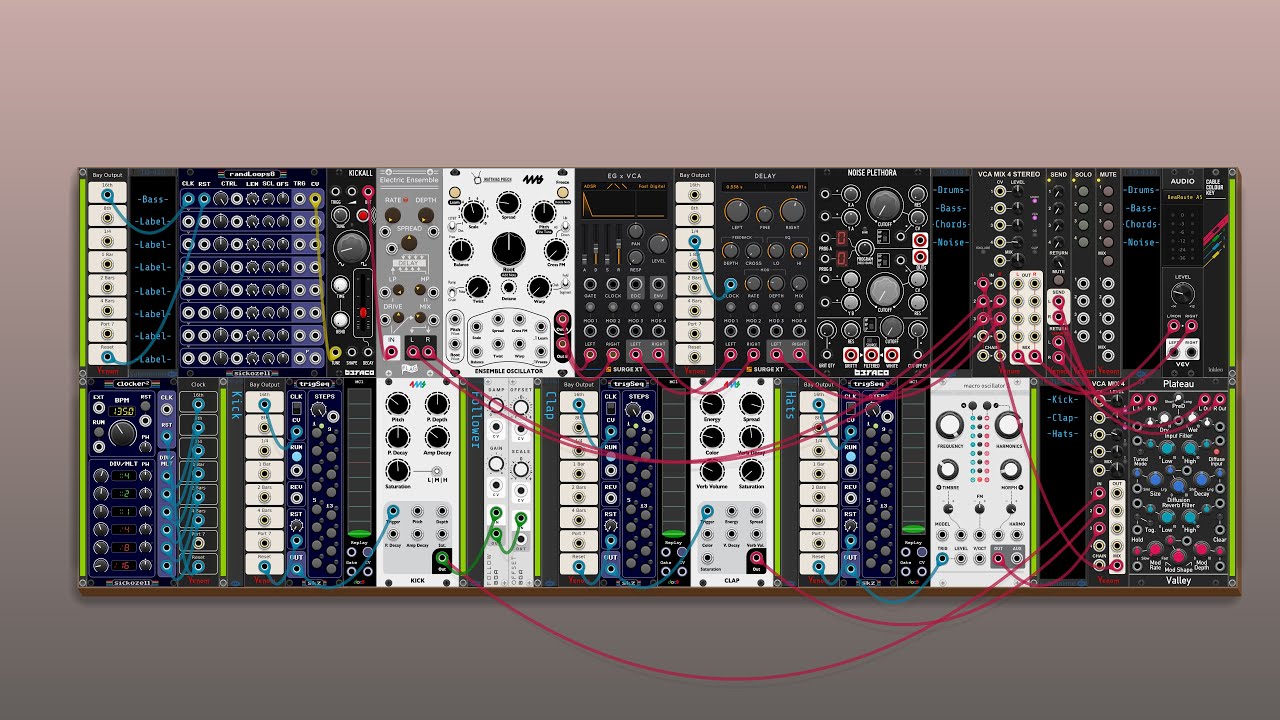
Task: Click the -Hats- label text
Action: coord(1063,434)
